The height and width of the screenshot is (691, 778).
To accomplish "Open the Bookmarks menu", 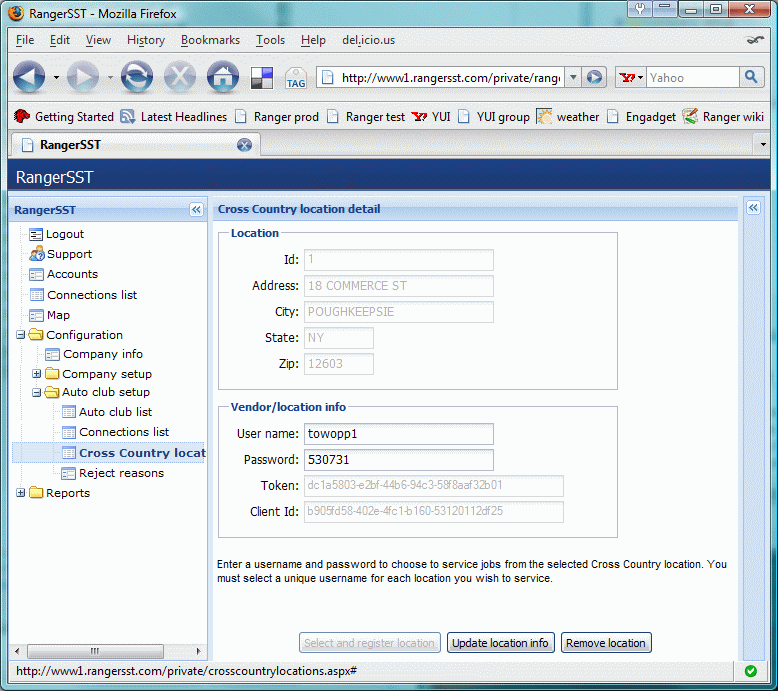I will click(210, 40).
